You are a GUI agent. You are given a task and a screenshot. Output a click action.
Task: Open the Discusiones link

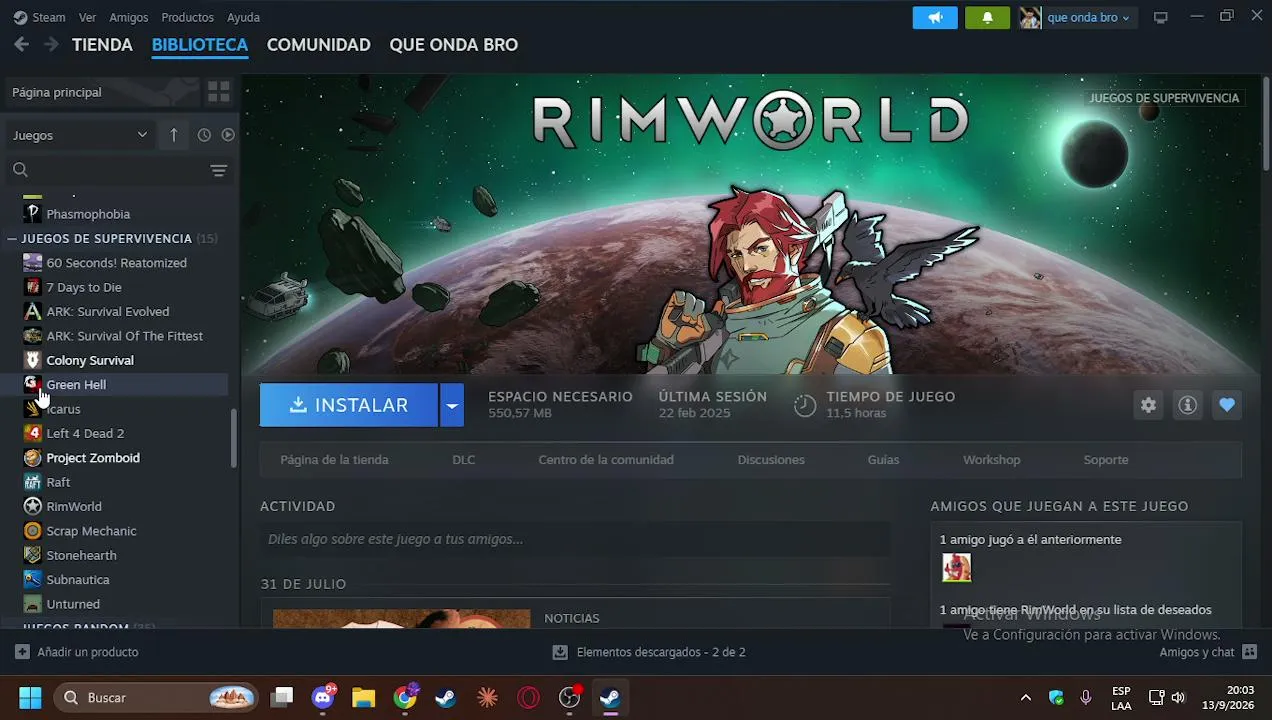pyautogui.click(x=771, y=460)
